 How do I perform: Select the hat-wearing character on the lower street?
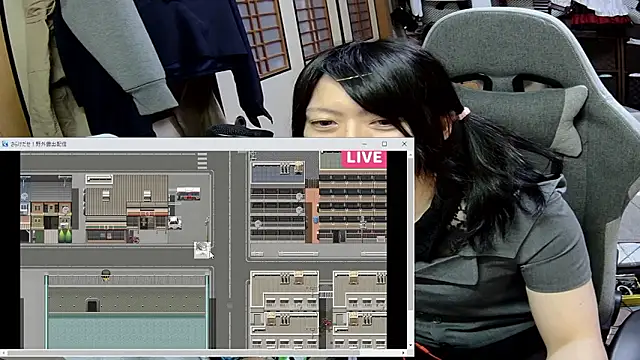point(106,274)
